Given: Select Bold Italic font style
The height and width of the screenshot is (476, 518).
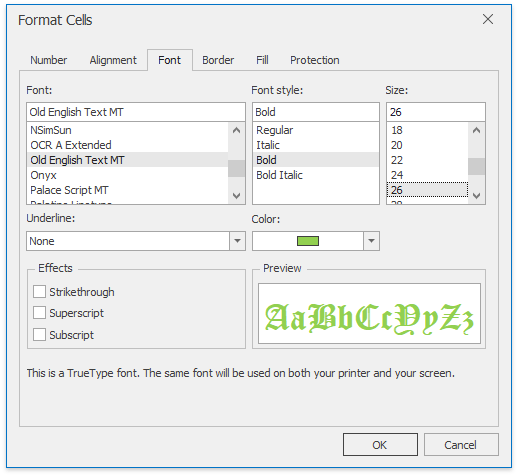Looking at the screenshot, I should (x=316, y=175).
